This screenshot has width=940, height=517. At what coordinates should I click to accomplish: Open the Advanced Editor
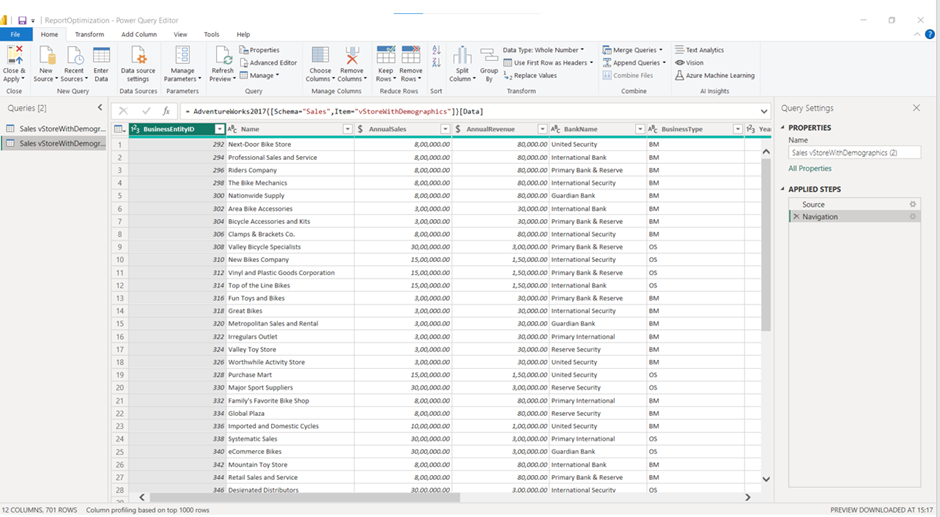[268, 63]
